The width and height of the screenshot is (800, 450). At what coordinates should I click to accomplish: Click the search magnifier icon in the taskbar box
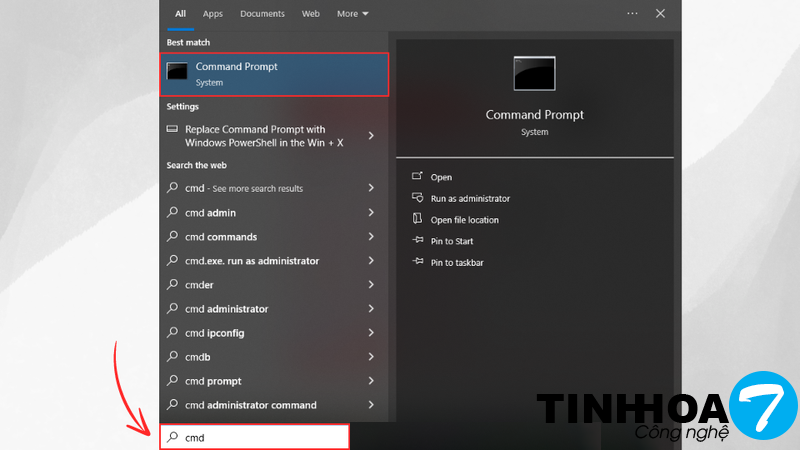pyautogui.click(x=173, y=437)
